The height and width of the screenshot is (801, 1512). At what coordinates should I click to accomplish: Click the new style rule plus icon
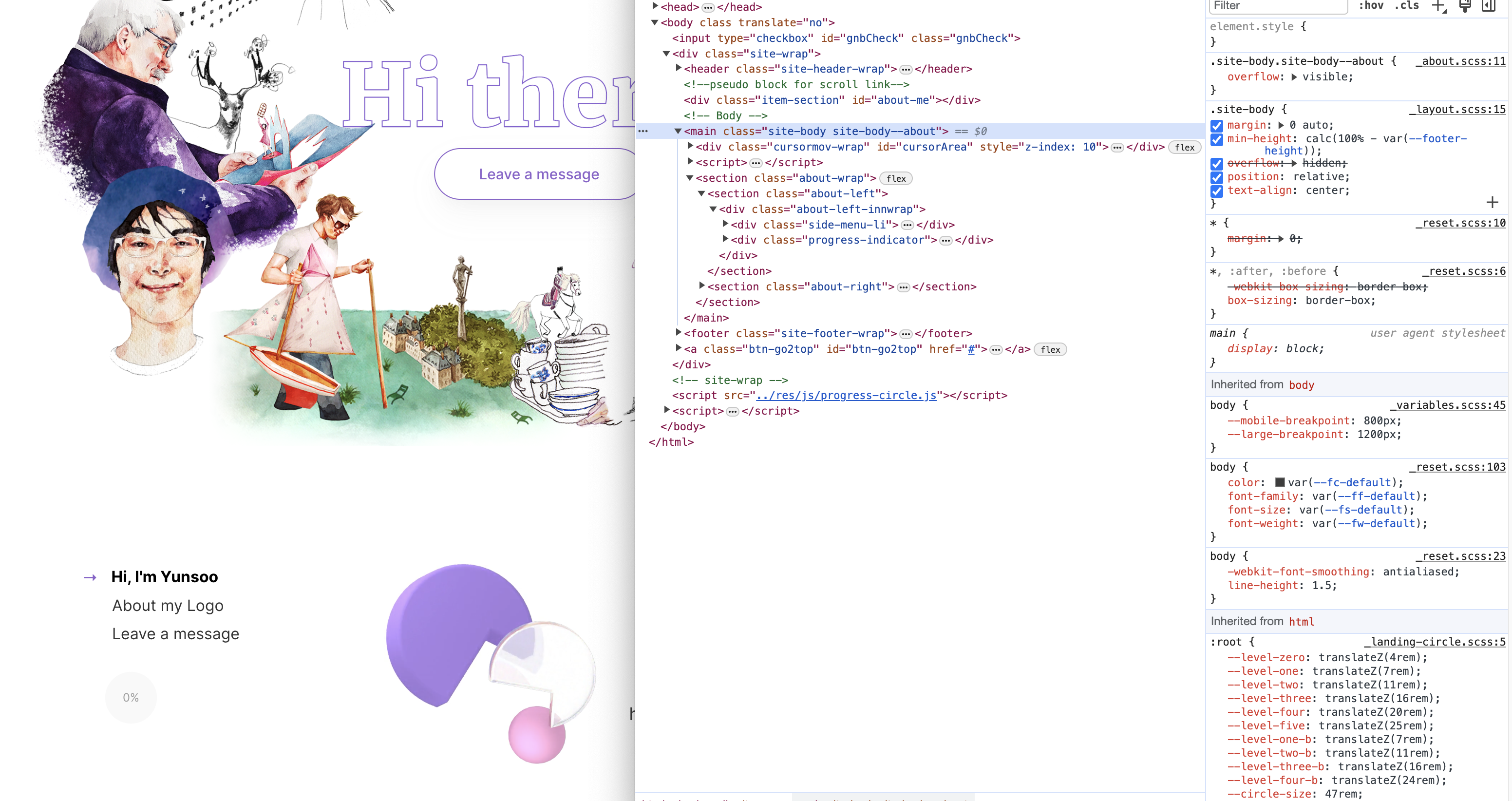click(x=1437, y=6)
